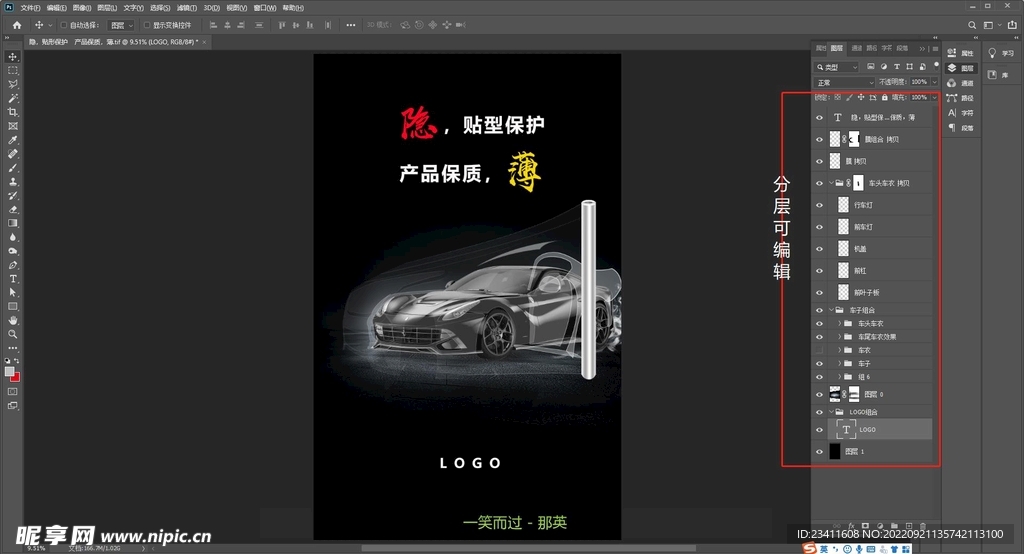
Task: Collapse the 车子组合 group
Action: 831,310
